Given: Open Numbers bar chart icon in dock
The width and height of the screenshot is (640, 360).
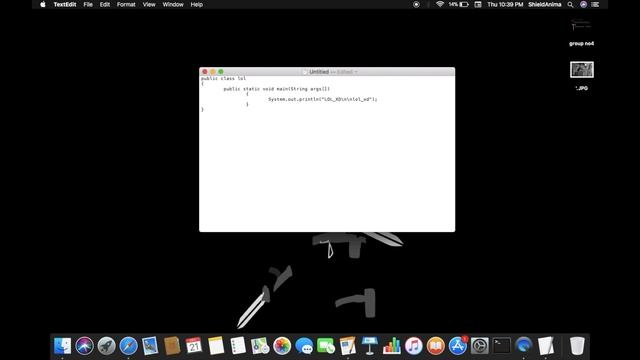Looking at the screenshot, I should tap(392, 346).
